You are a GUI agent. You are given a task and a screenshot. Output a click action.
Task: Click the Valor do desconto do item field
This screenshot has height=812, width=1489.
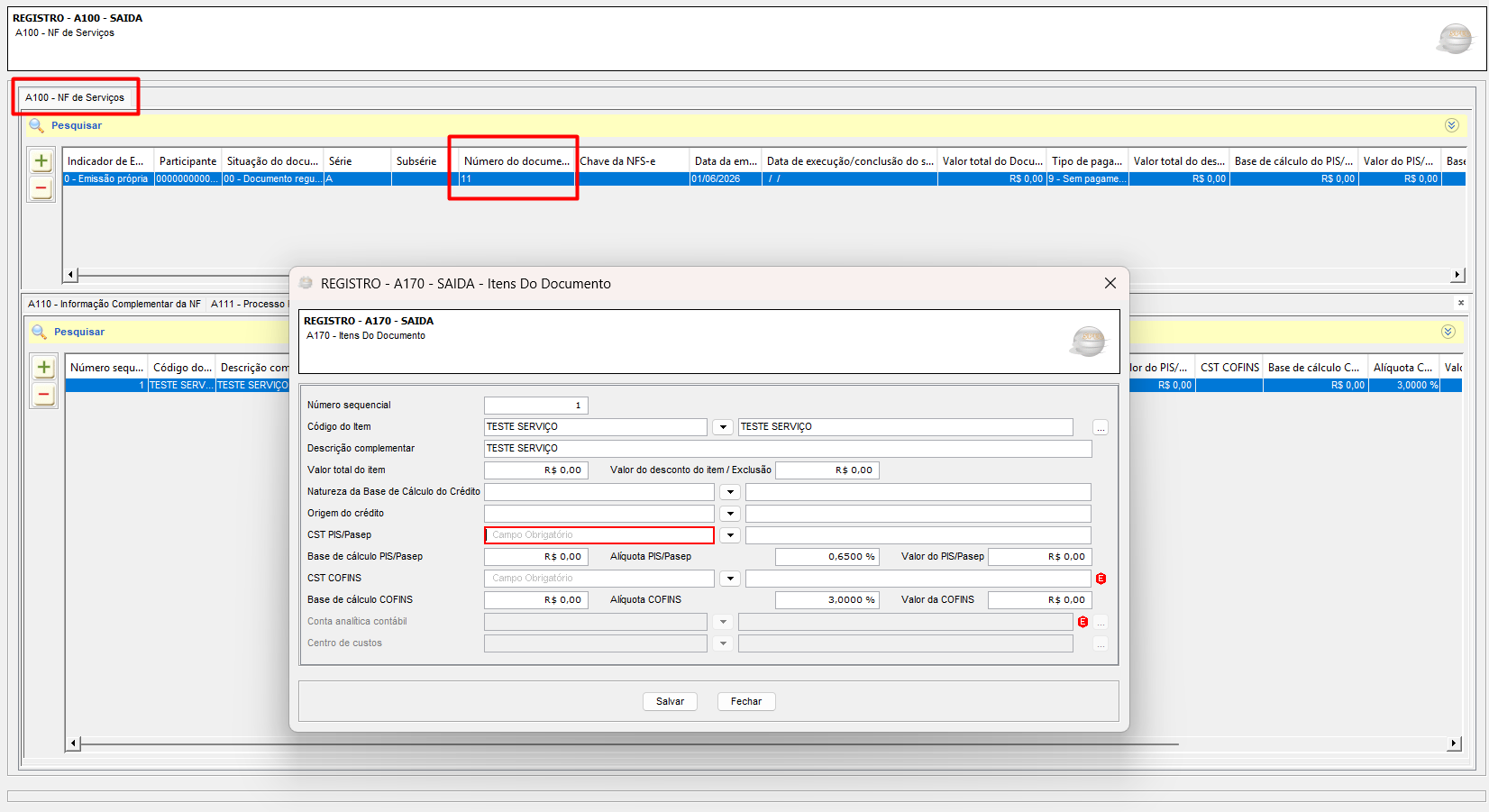[x=827, y=470]
